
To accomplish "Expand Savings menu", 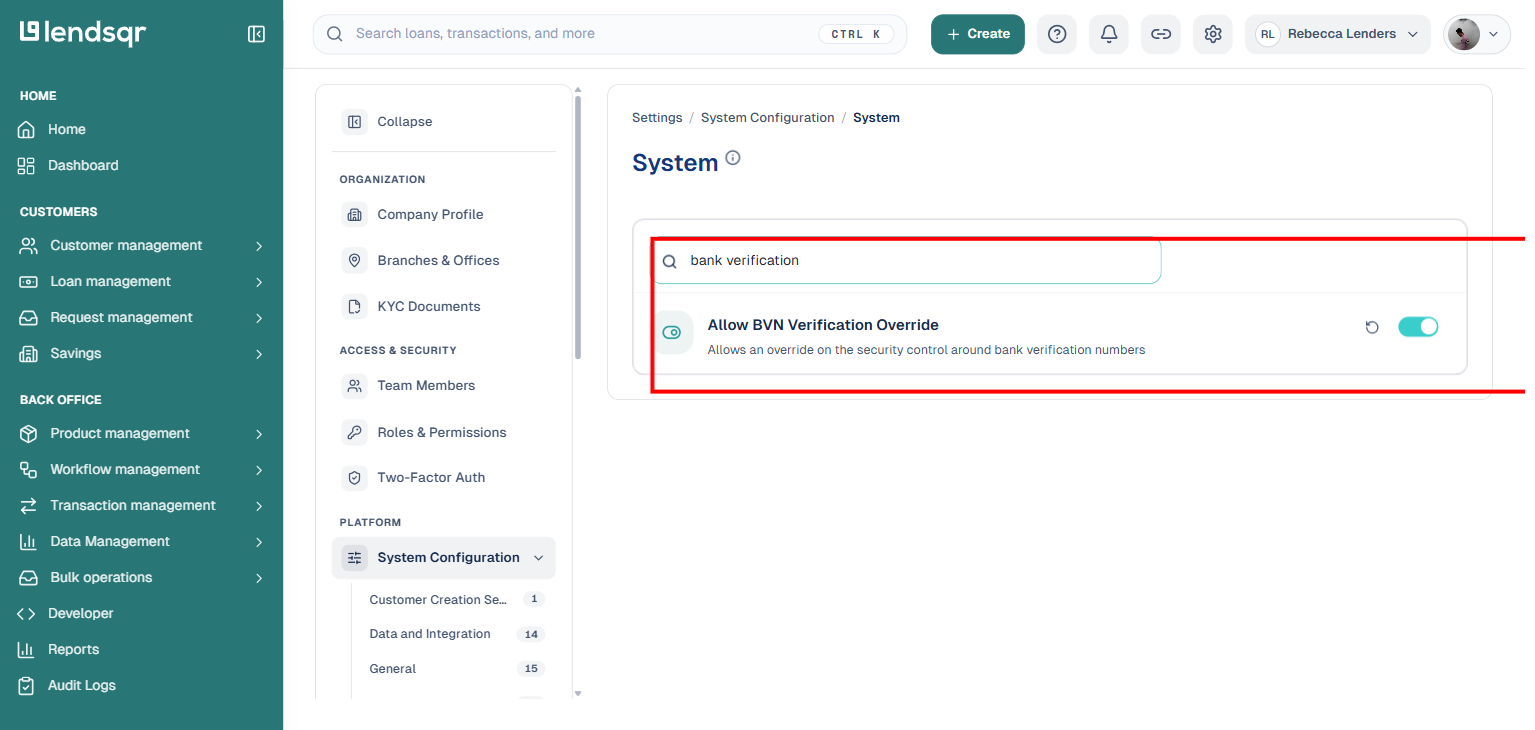I will click(x=141, y=353).
